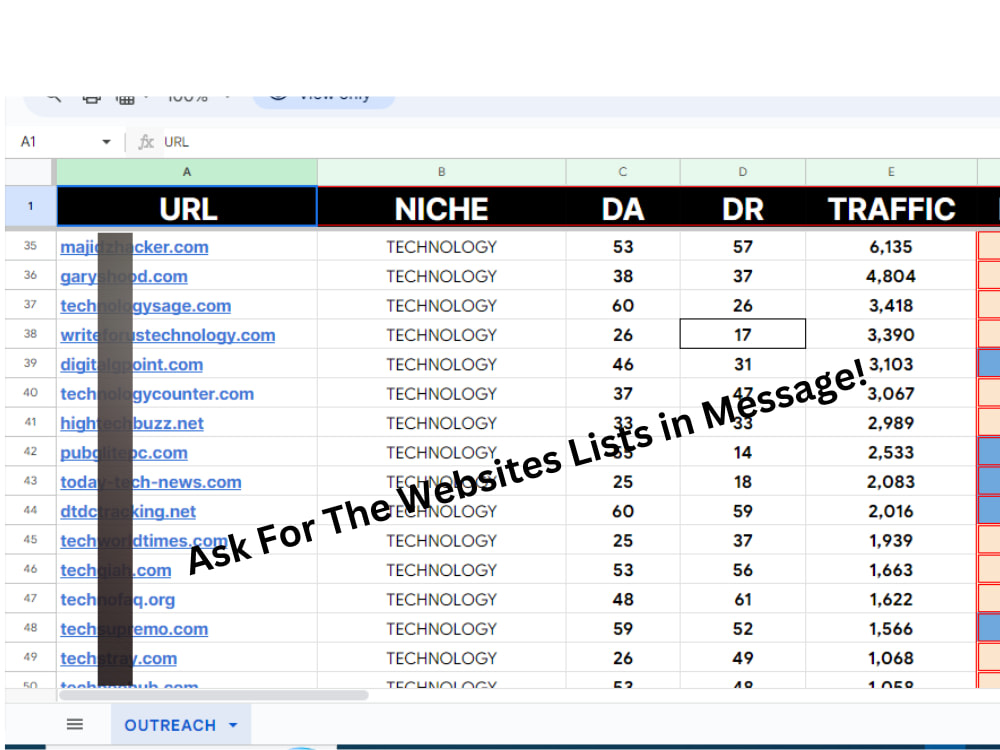Viewport: 1000px width, 750px height.
Task: Click the traffic cell 1,663
Action: (892, 569)
